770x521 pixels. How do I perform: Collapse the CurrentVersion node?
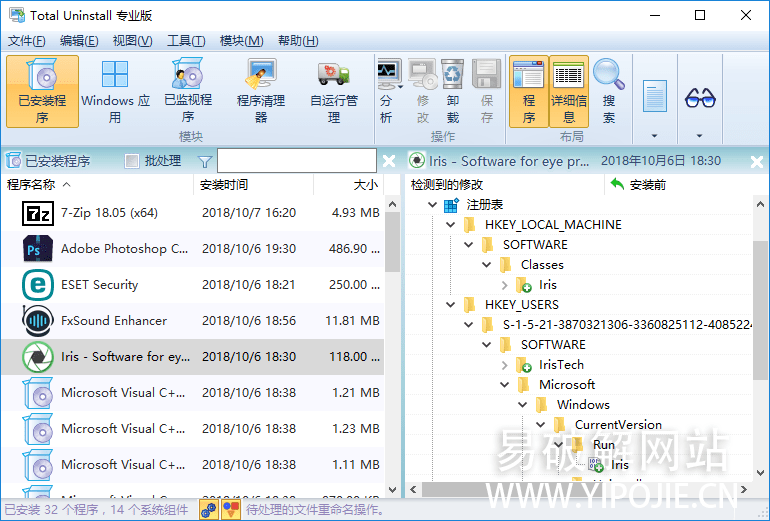(541, 425)
